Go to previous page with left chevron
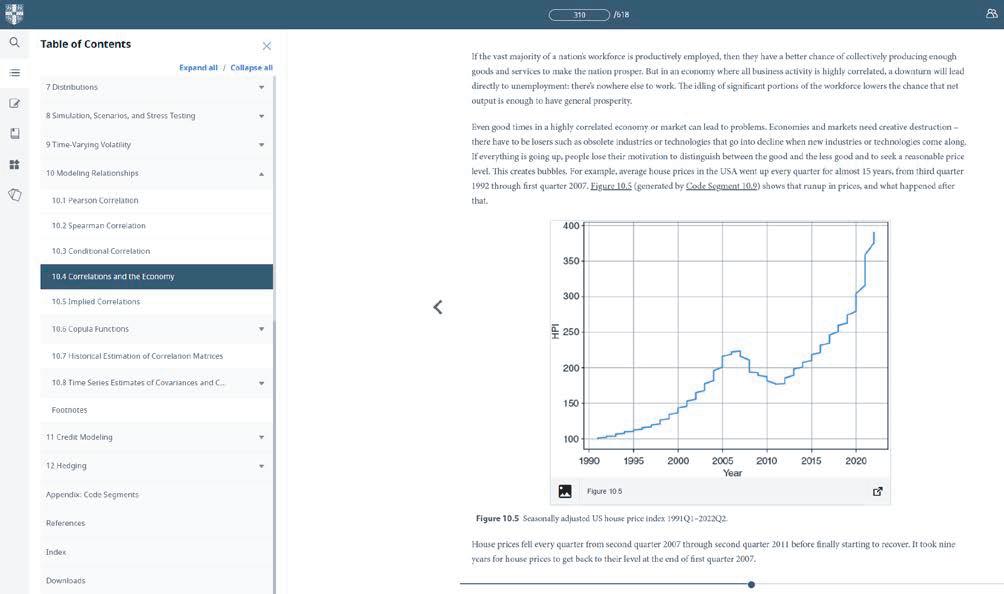This screenshot has width=1004, height=594. coord(438,307)
